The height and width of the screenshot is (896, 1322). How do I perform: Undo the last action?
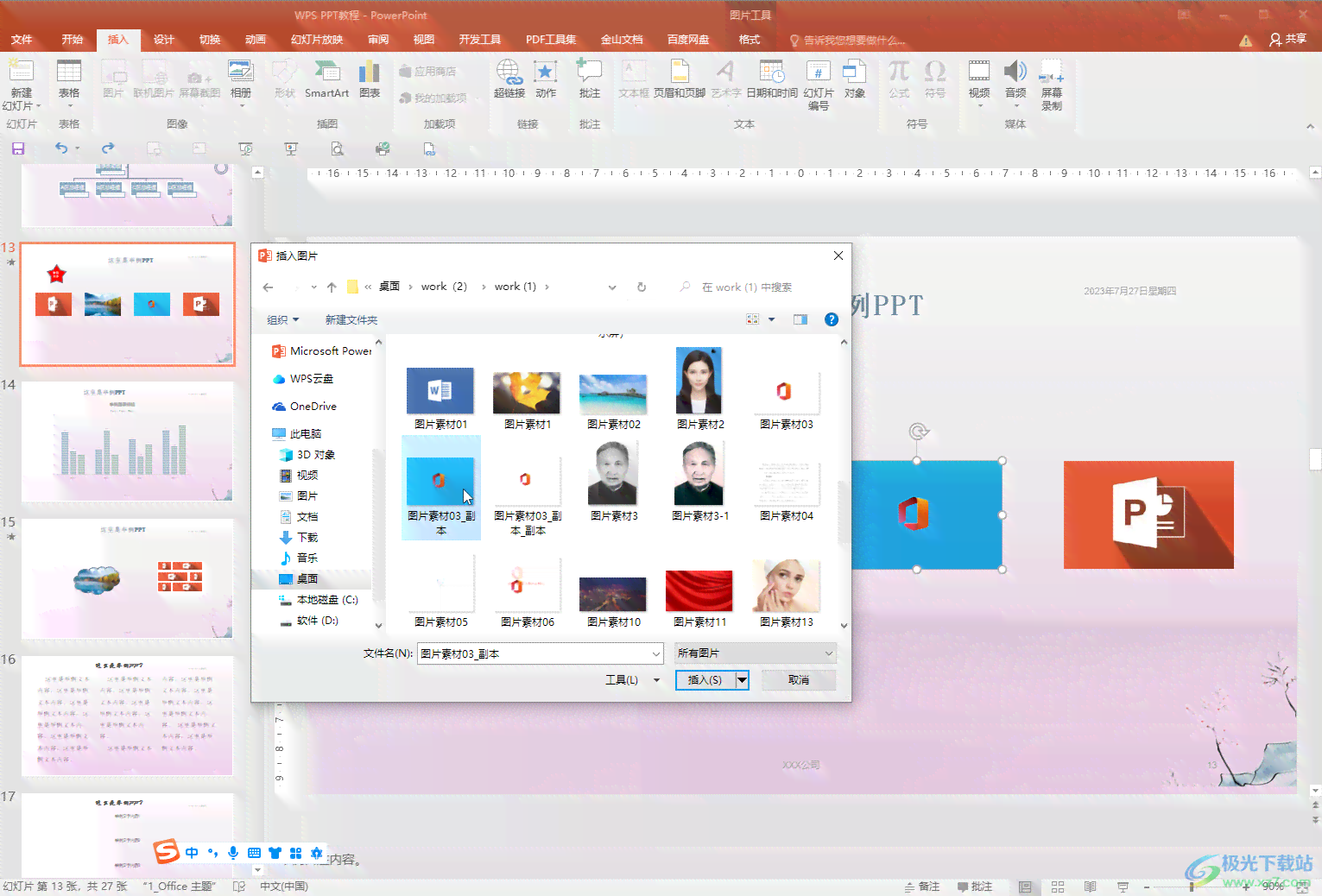pos(61,148)
